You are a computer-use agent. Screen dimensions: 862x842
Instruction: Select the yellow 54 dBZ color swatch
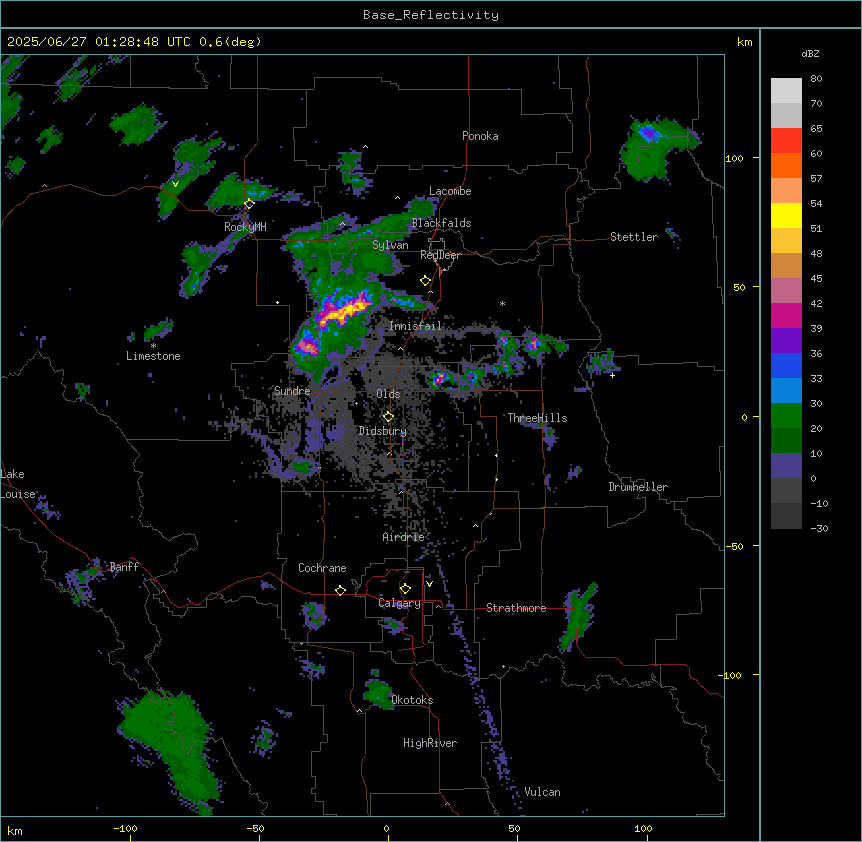tap(786, 215)
